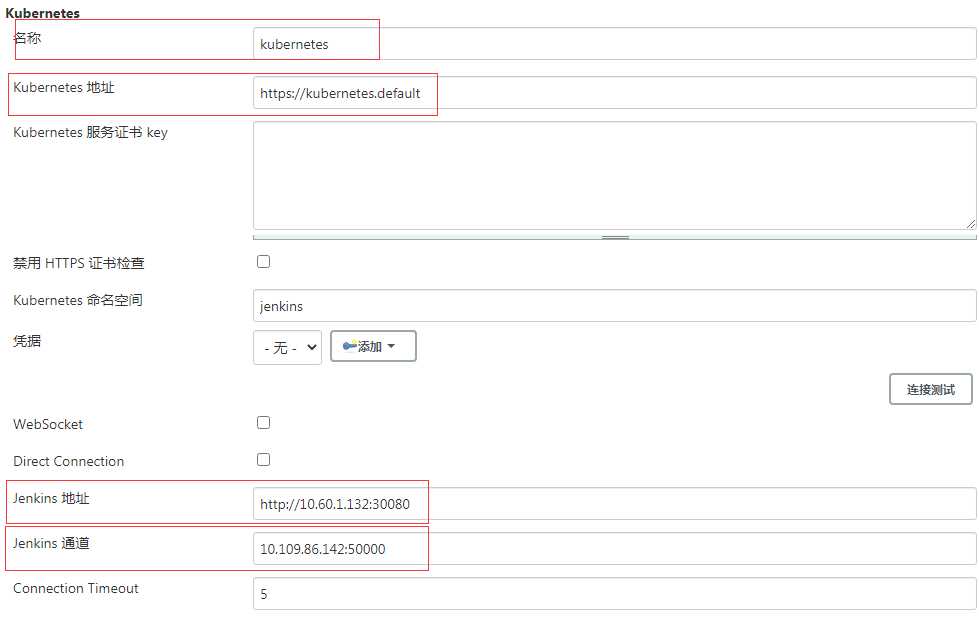979x619 pixels.
Task: Enable 禁用 HTTPS 证书检查 checkbox
Action: (x=263, y=262)
